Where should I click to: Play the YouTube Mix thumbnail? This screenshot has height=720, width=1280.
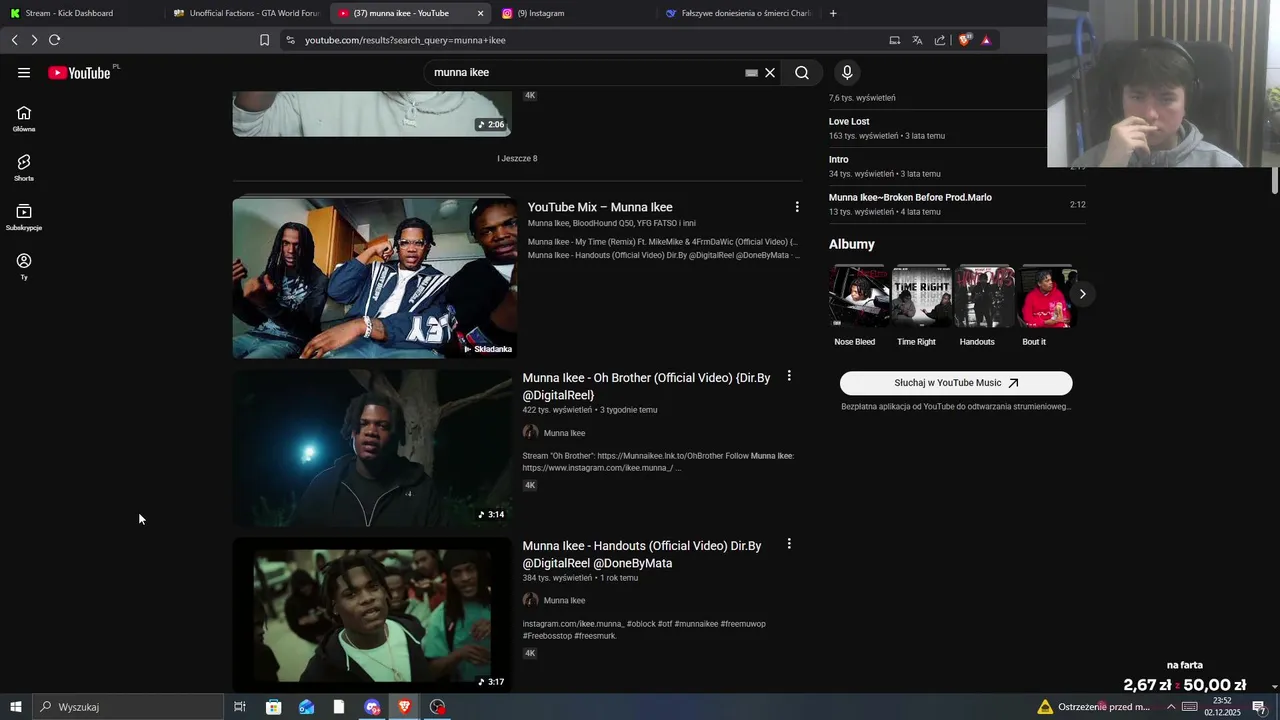tap(375, 277)
